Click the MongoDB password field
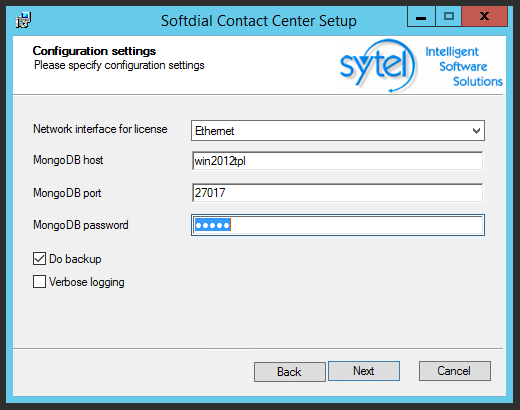 point(338,225)
